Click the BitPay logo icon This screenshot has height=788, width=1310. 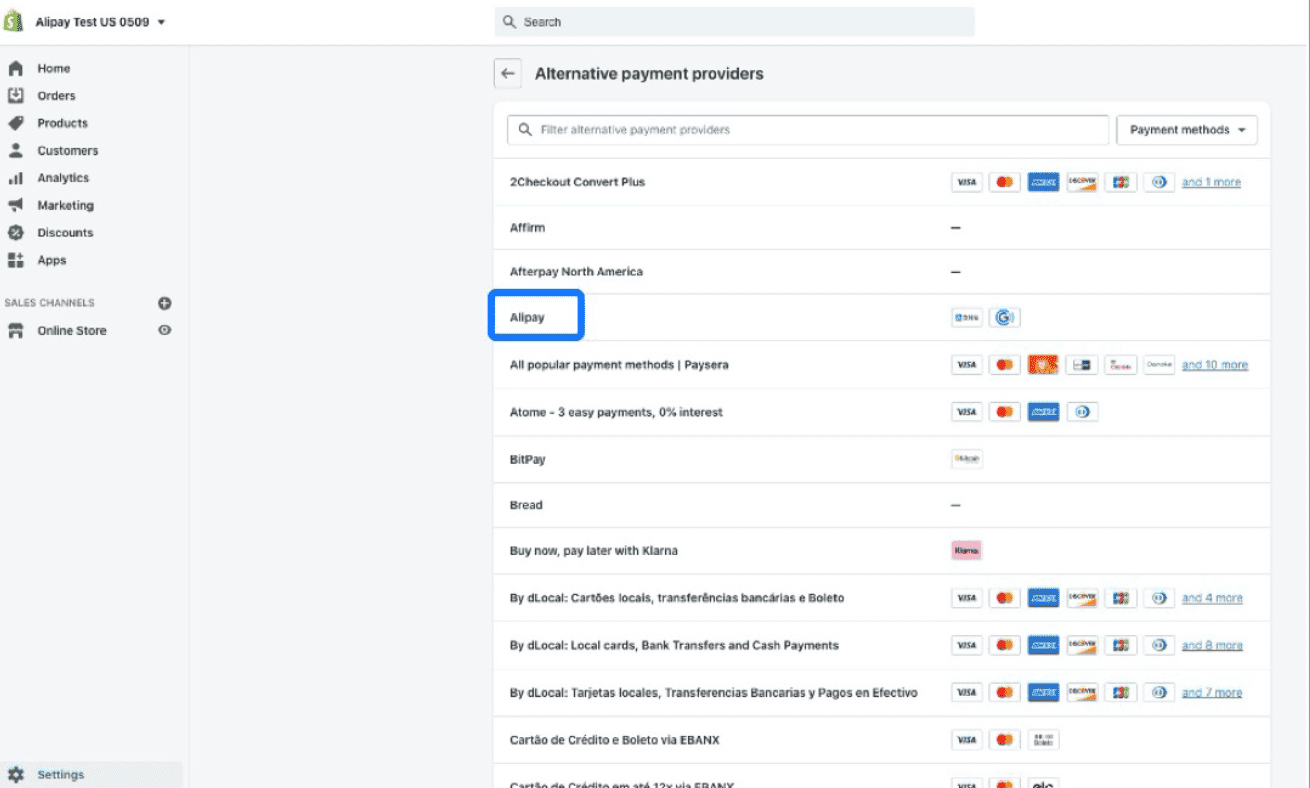(966, 460)
